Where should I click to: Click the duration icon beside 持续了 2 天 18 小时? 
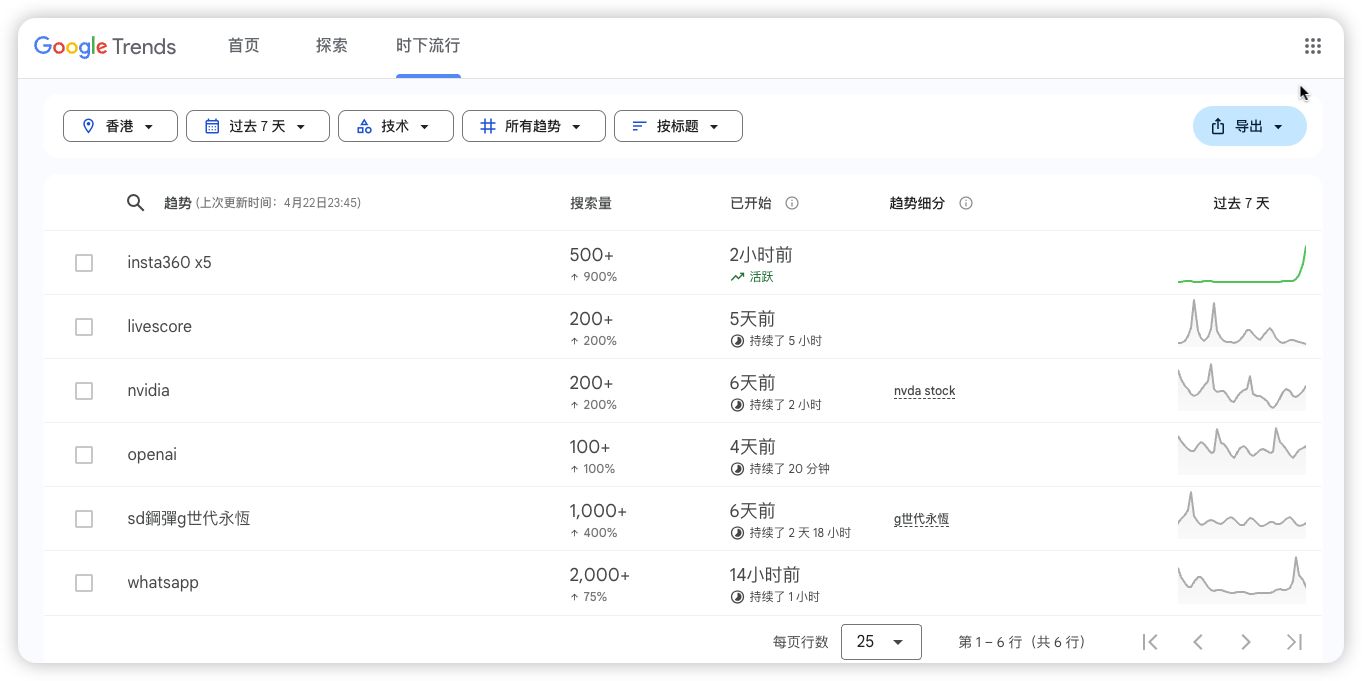(x=737, y=533)
